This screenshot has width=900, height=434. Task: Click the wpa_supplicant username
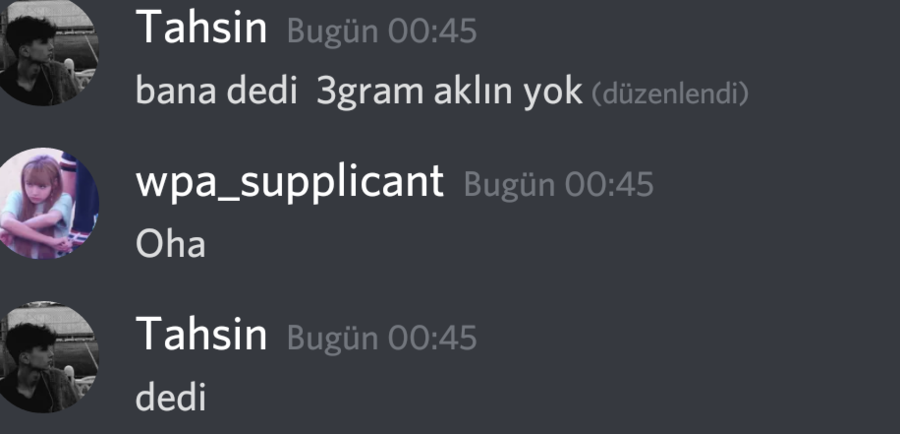click(290, 183)
